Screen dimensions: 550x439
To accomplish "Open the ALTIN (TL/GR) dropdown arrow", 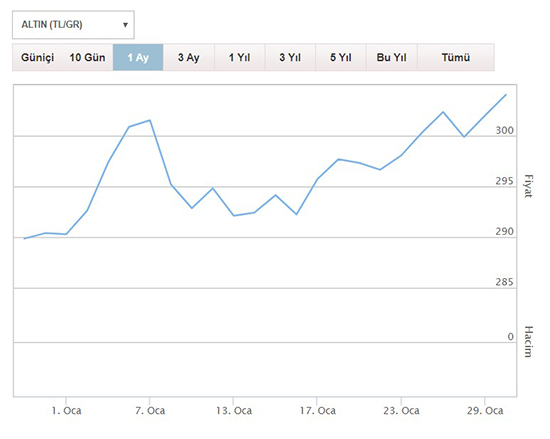I will click(125, 25).
